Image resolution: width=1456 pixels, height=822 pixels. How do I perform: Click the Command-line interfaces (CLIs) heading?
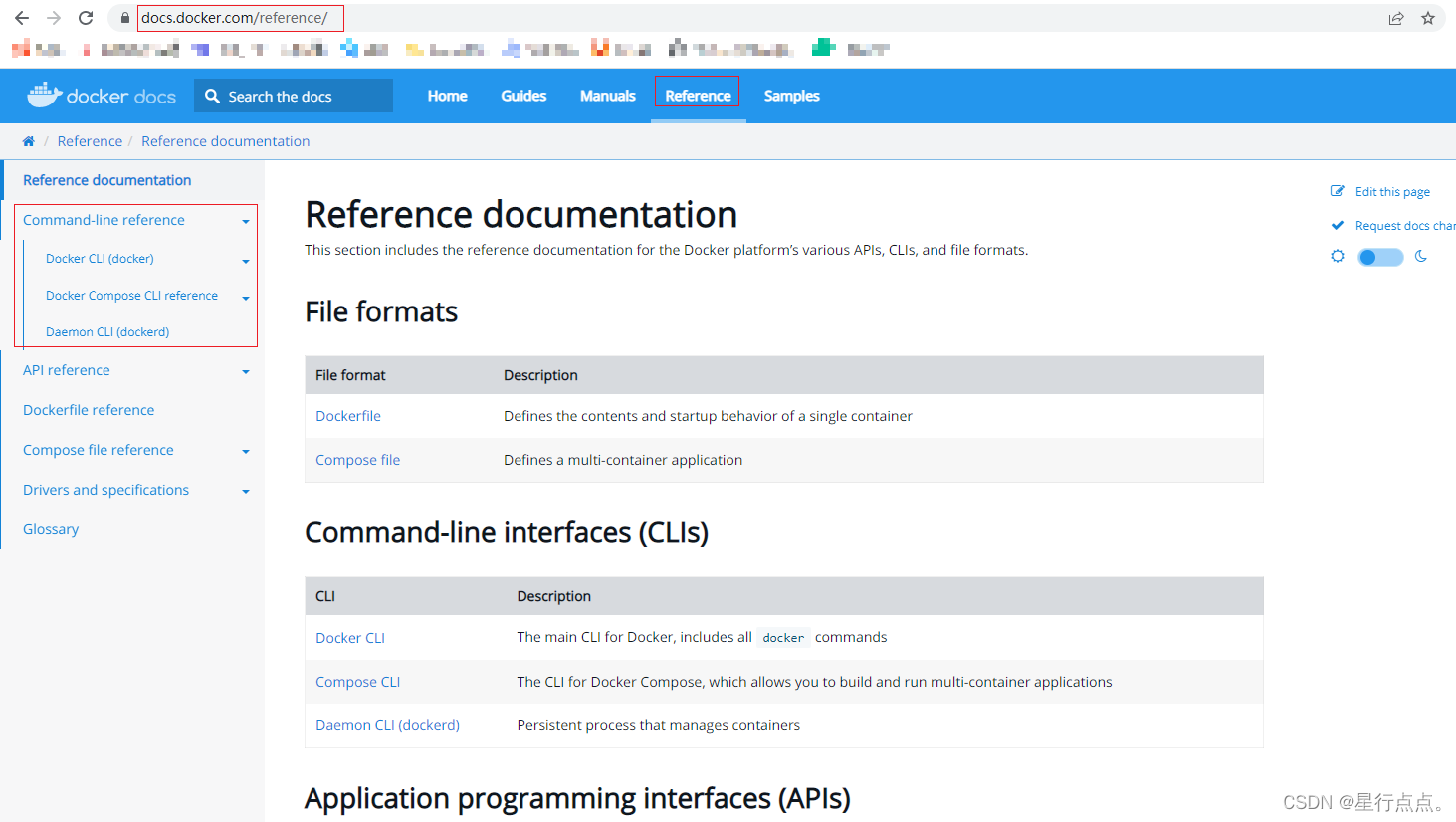click(507, 533)
